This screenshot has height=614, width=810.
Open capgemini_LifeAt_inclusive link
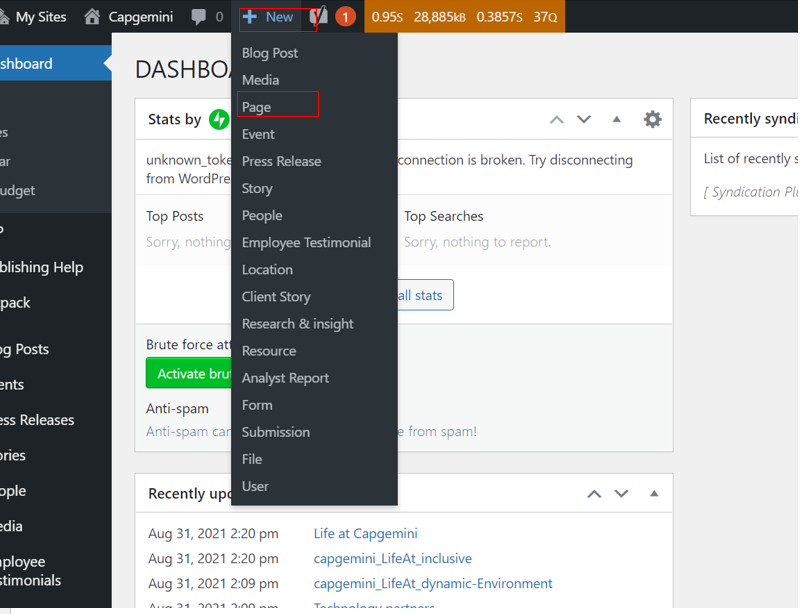click(392, 559)
